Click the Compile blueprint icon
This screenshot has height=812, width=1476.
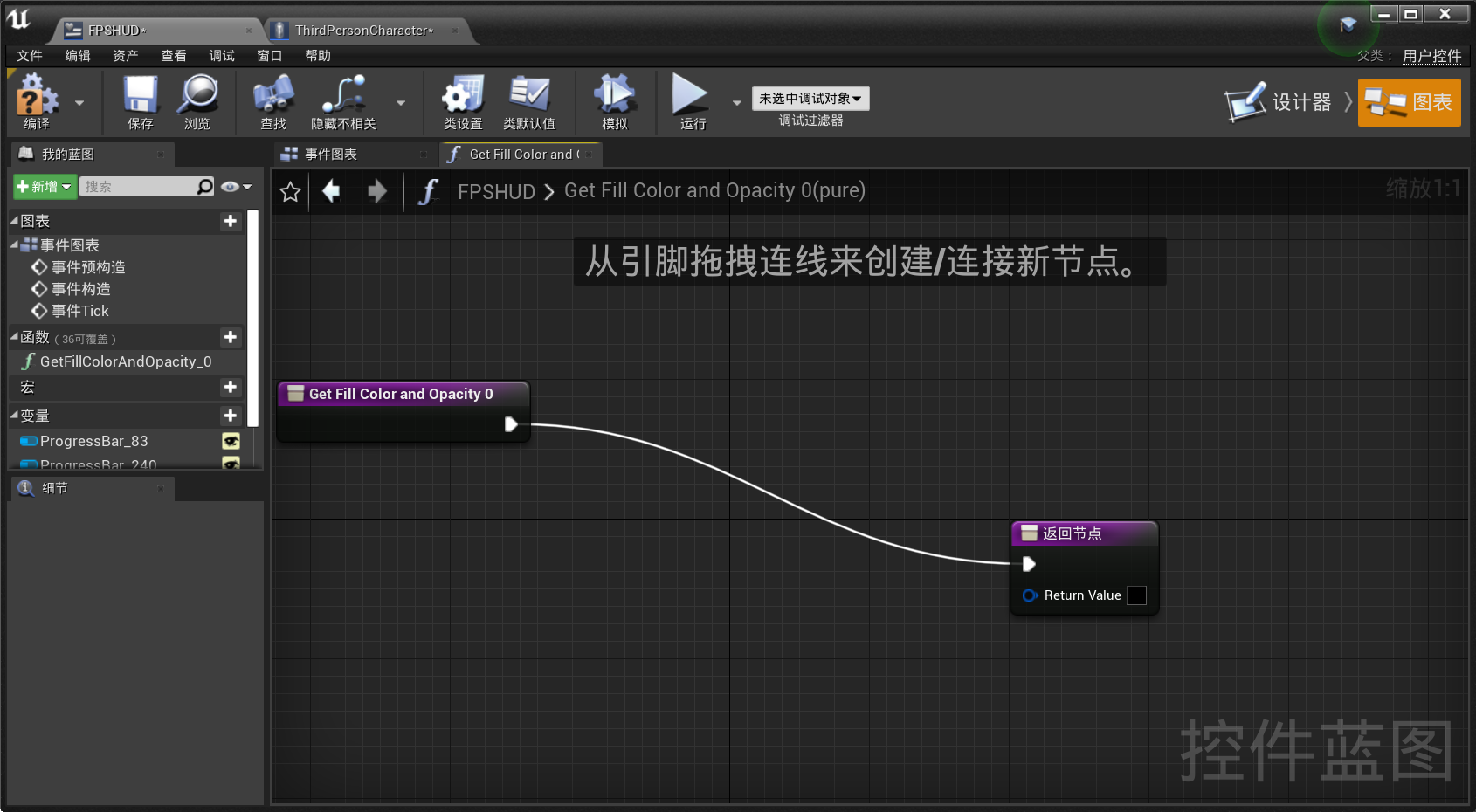point(37,96)
